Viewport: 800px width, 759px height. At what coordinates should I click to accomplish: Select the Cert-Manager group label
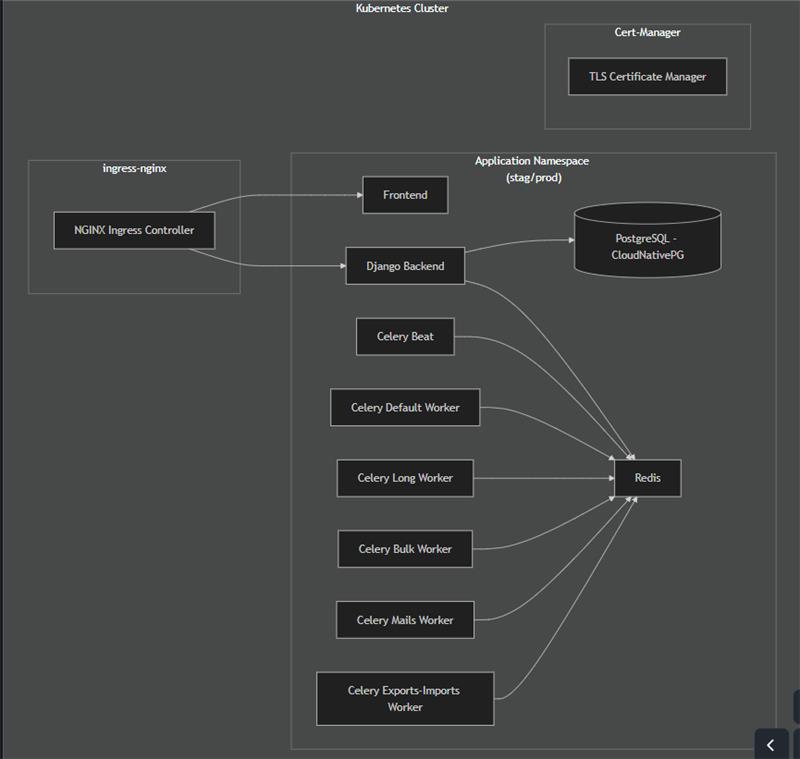tap(647, 33)
